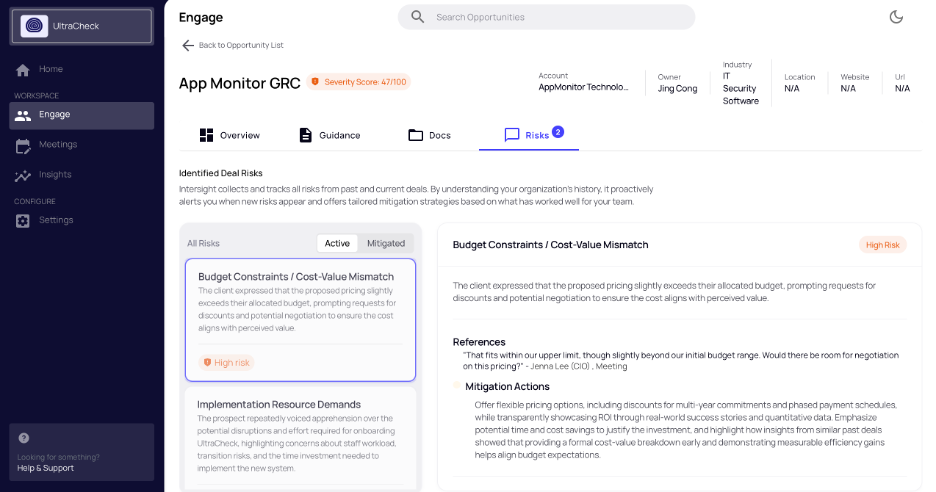The width and height of the screenshot is (936, 492).
Task: Open Home from the sidebar house icon
Action: 23,70
